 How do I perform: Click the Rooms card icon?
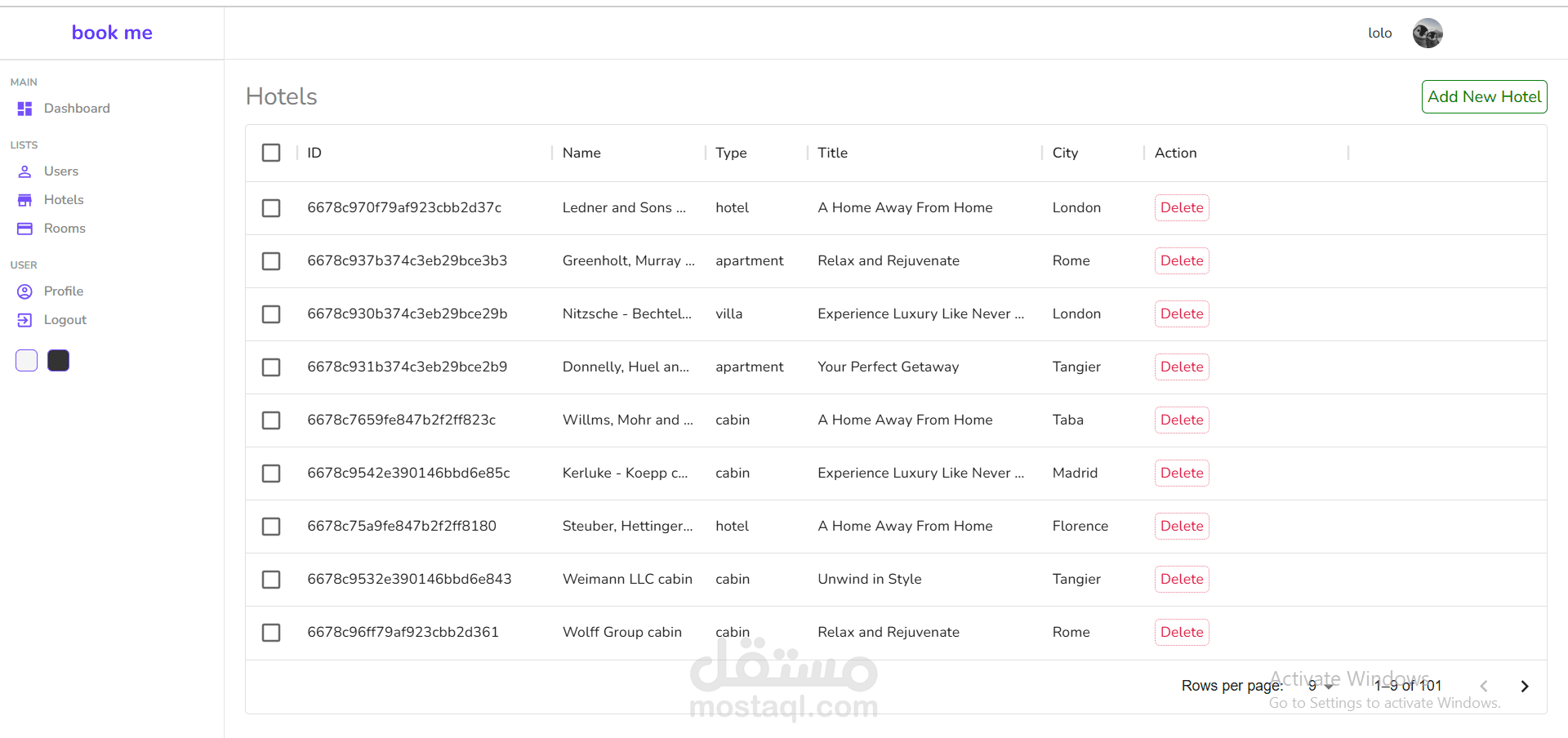[x=24, y=229]
